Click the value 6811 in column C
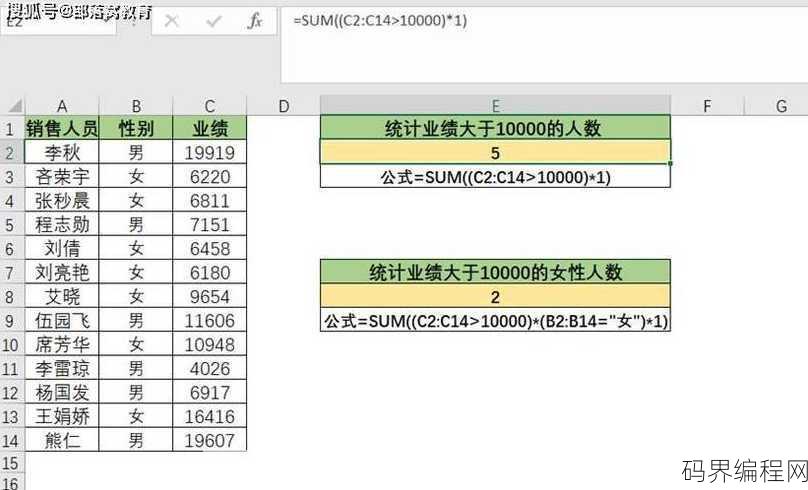Screen dimensions: 808x490 [x=210, y=200]
